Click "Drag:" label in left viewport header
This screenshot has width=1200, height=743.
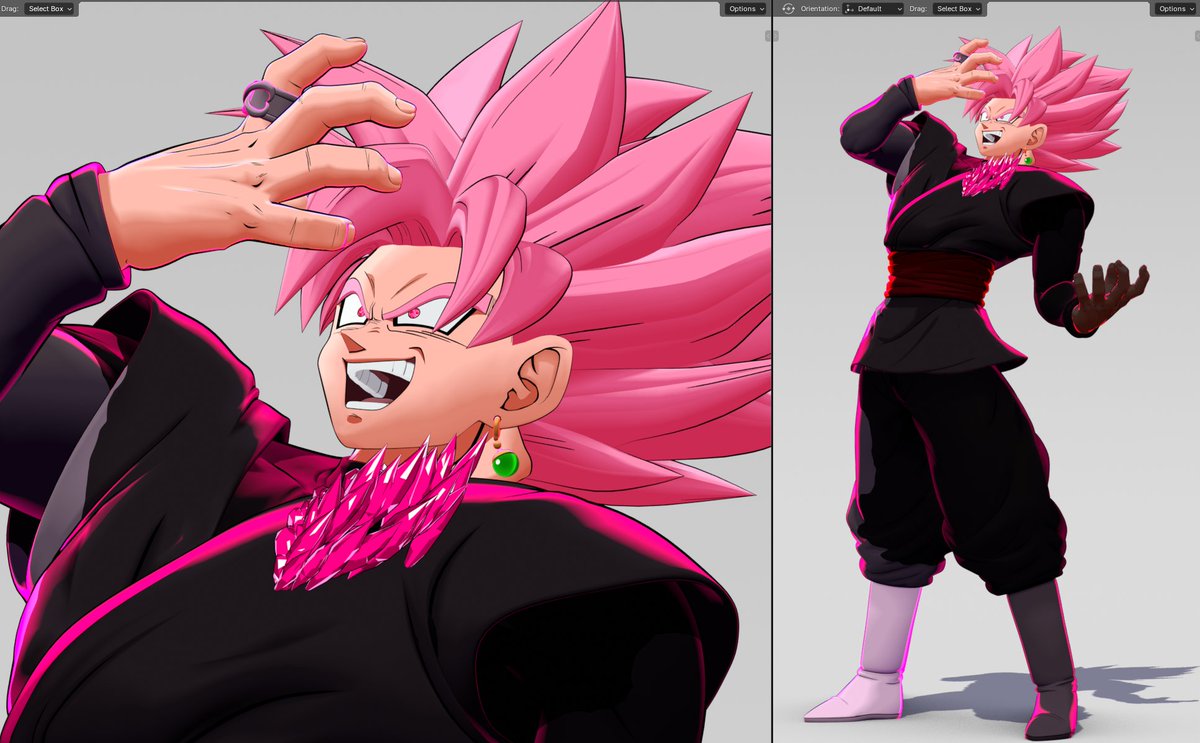10,8
